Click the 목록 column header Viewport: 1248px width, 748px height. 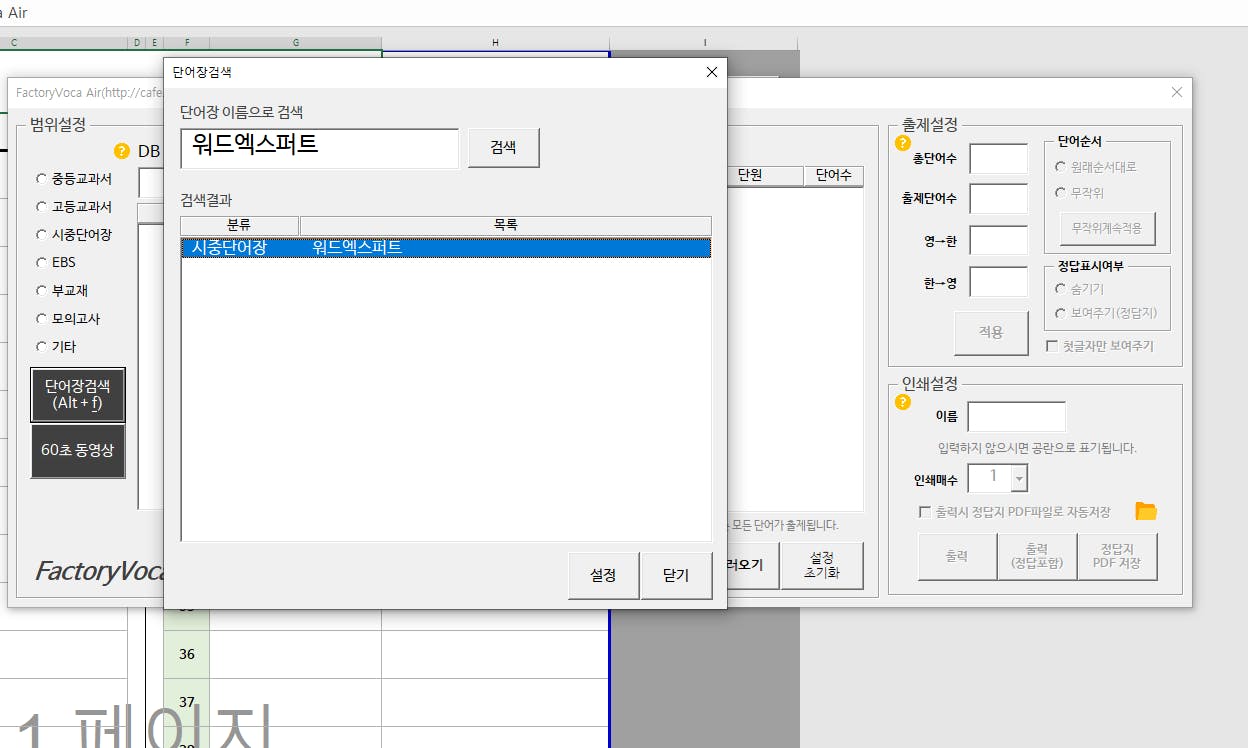click(505, 226)
